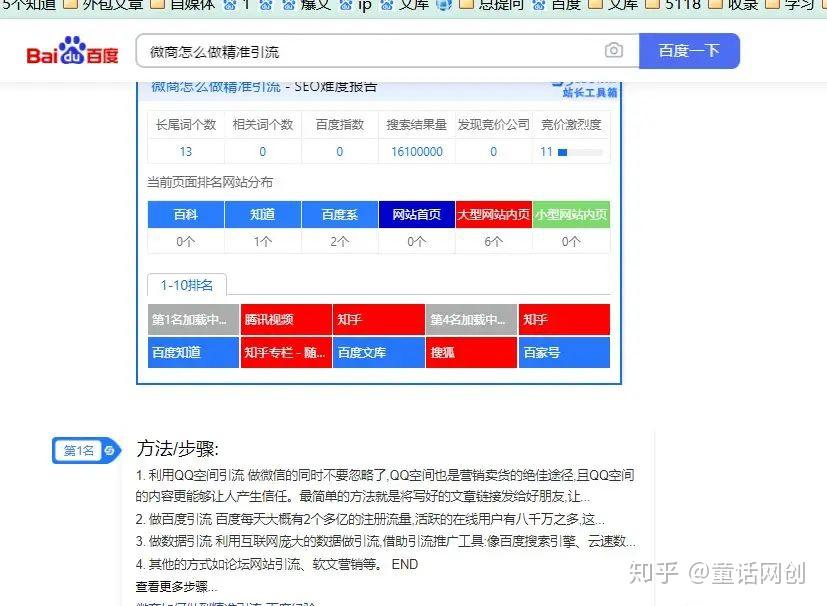This screenshot has height=606, width=827.
Task: Click the 网站首页 category header
Action: tap(417, 215)
